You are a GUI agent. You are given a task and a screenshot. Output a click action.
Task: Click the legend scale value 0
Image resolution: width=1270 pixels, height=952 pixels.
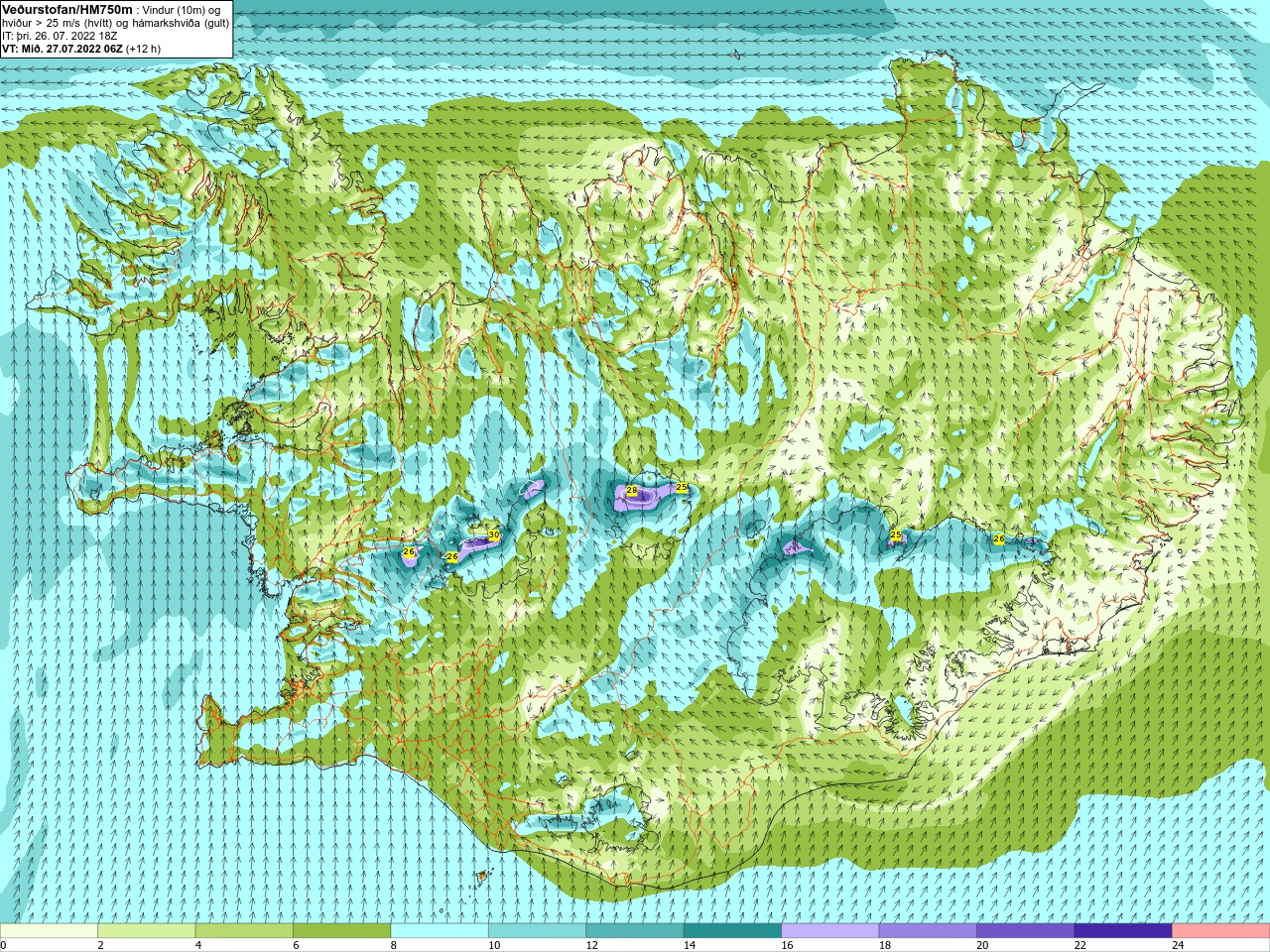coord(4,946)
